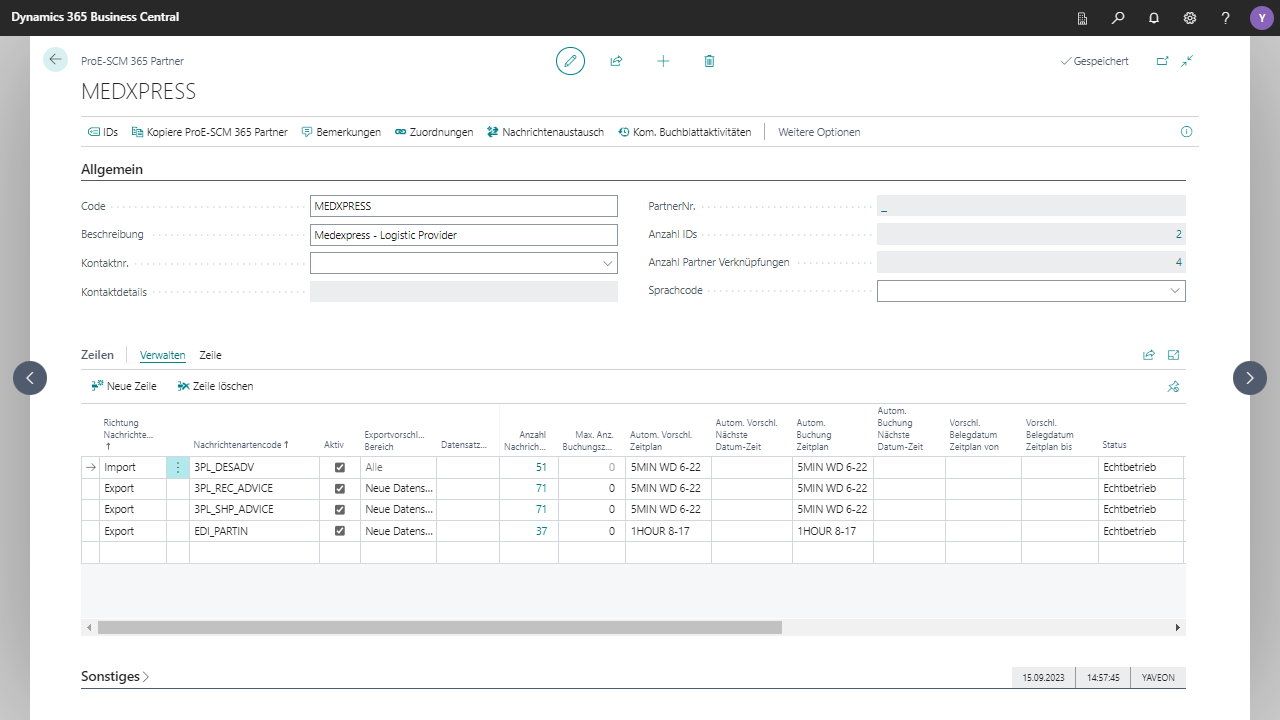Open help question mark icon
Screen dimensions: 1280x720
click(x=1226, y=18)
